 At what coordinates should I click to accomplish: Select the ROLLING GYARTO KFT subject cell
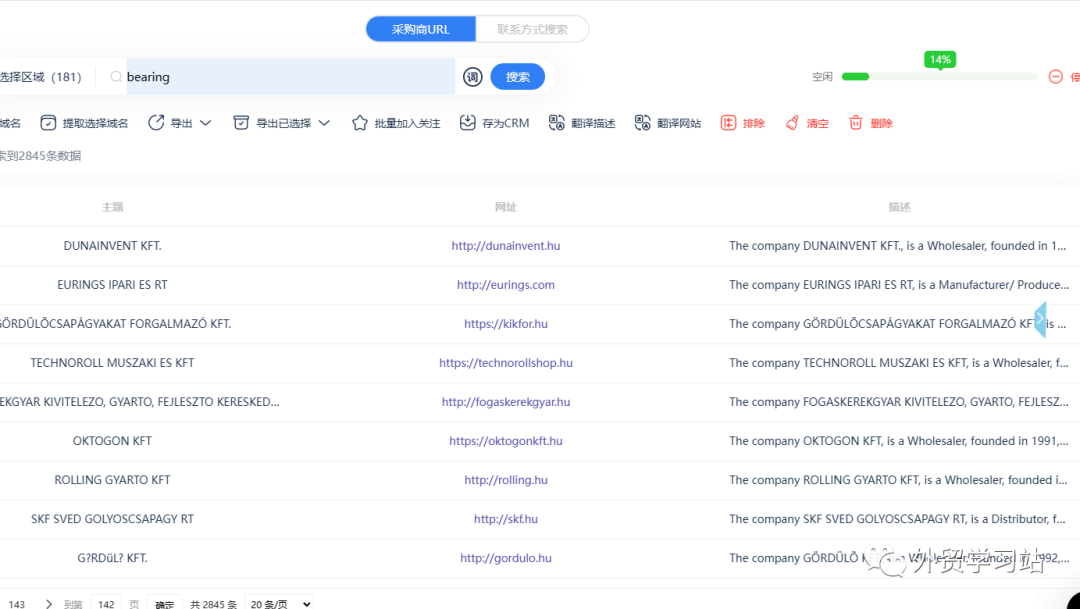tap(112, 480)
